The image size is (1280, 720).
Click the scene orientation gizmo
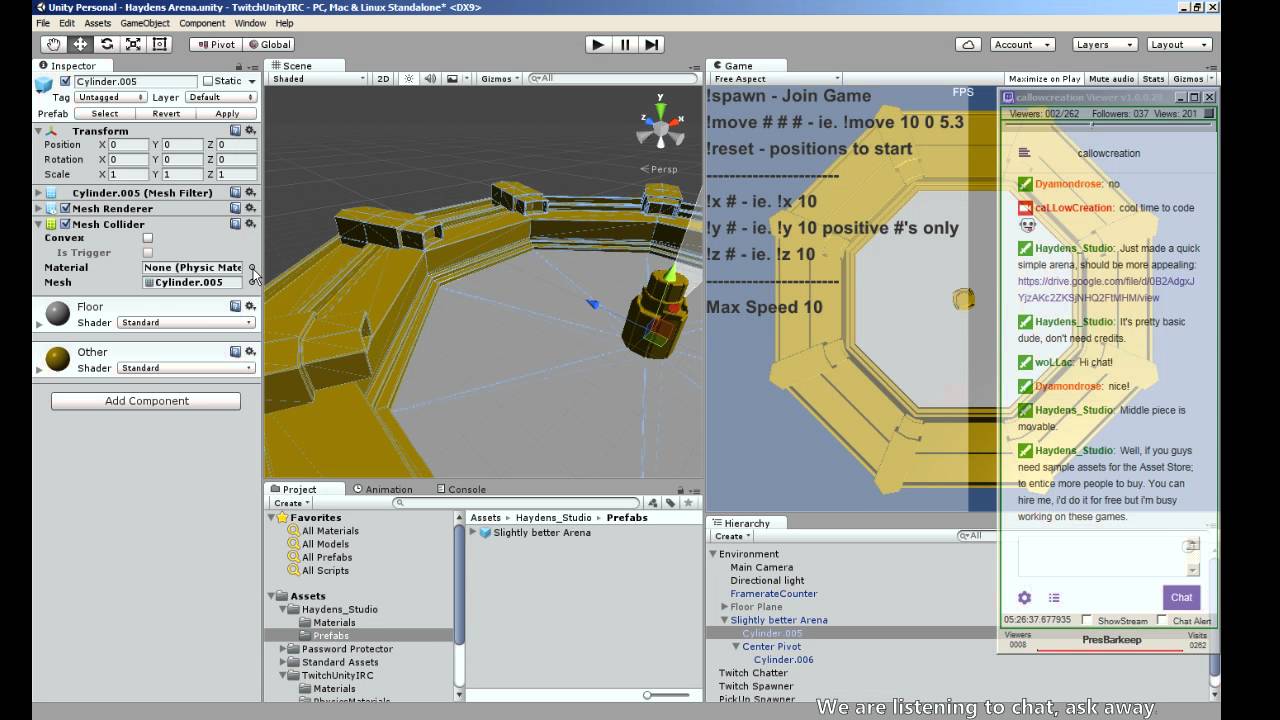click(x=660, y=126)
